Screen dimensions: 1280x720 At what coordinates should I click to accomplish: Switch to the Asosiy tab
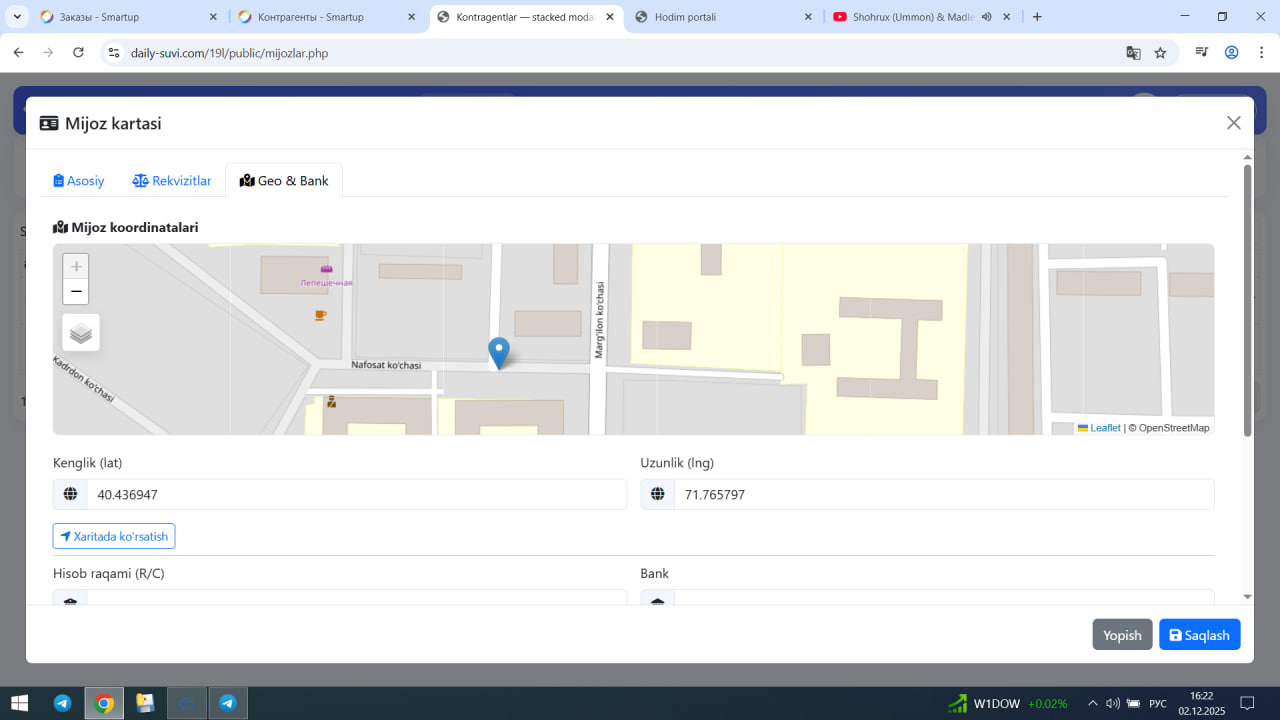79,181
